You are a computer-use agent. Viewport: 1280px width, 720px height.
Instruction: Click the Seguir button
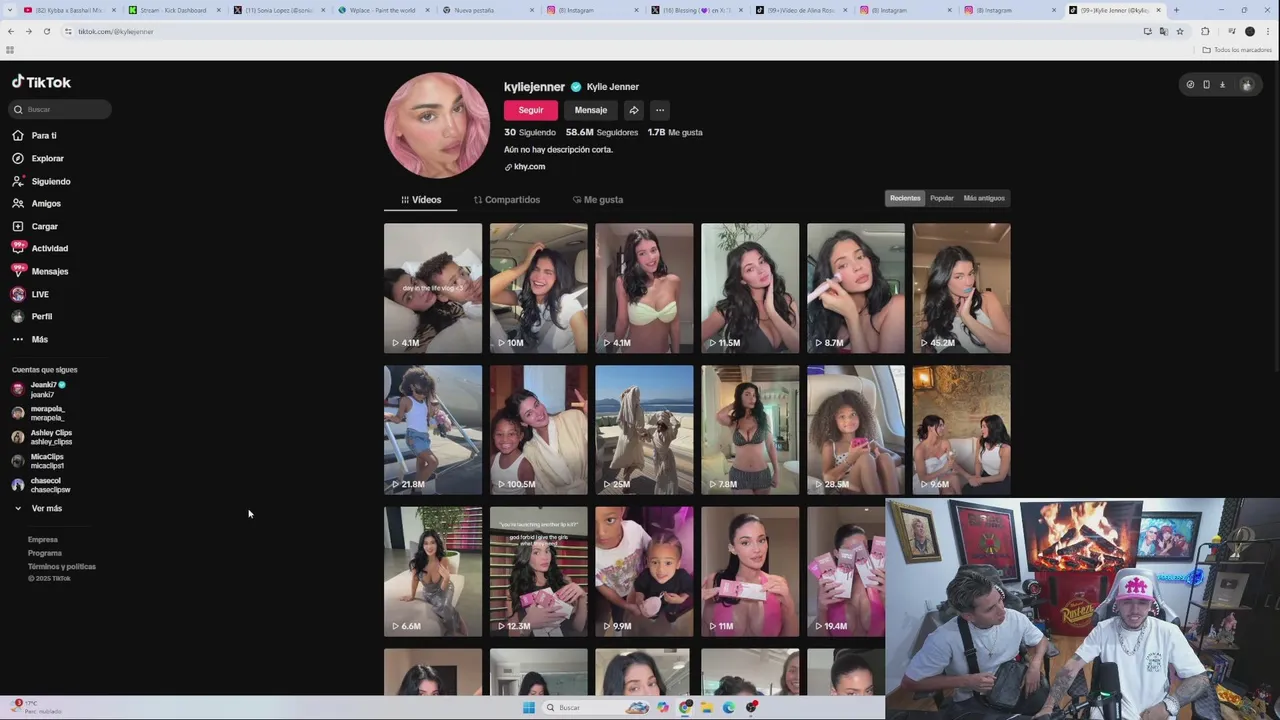pyautogui.click(x=531, y=110)
